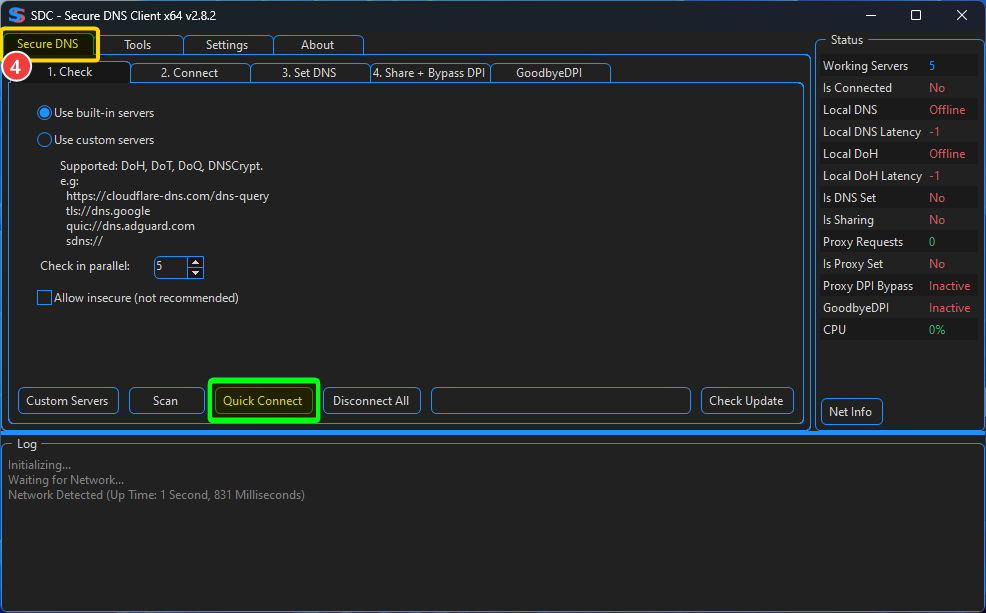Maximize the SDC window
This screenshot has width=986, height=613.
click(x=916, y=15)
